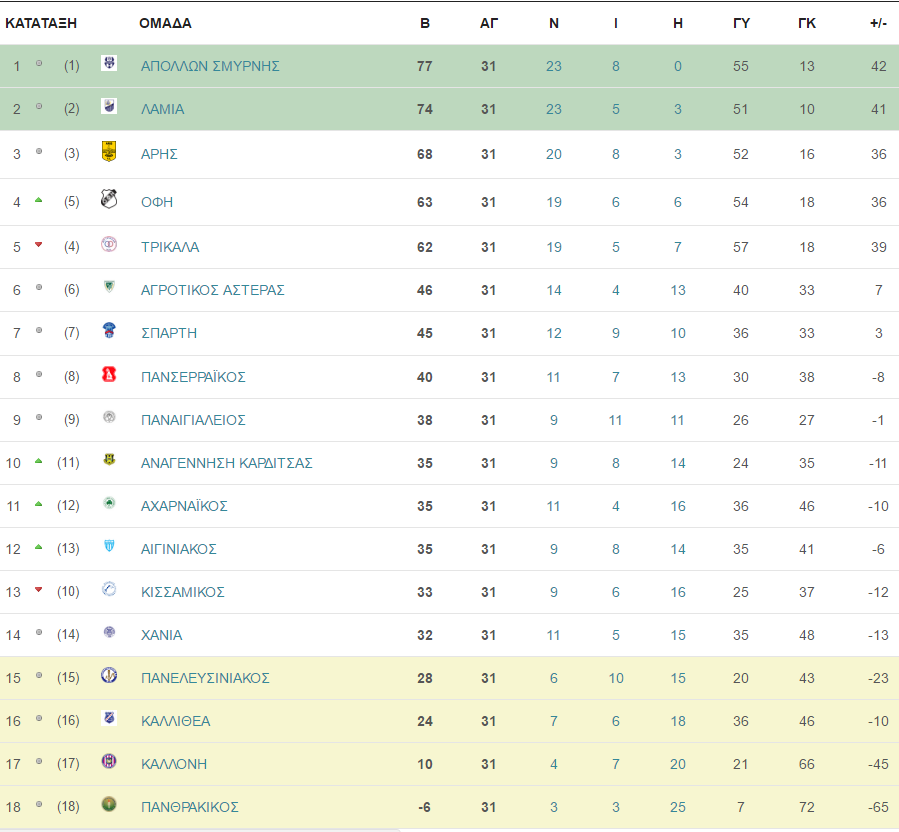Click the ΠΑΝΣΕΡΡΑΪΚΟΣ red club crest
899x832 pixels.
pos(109,374)
